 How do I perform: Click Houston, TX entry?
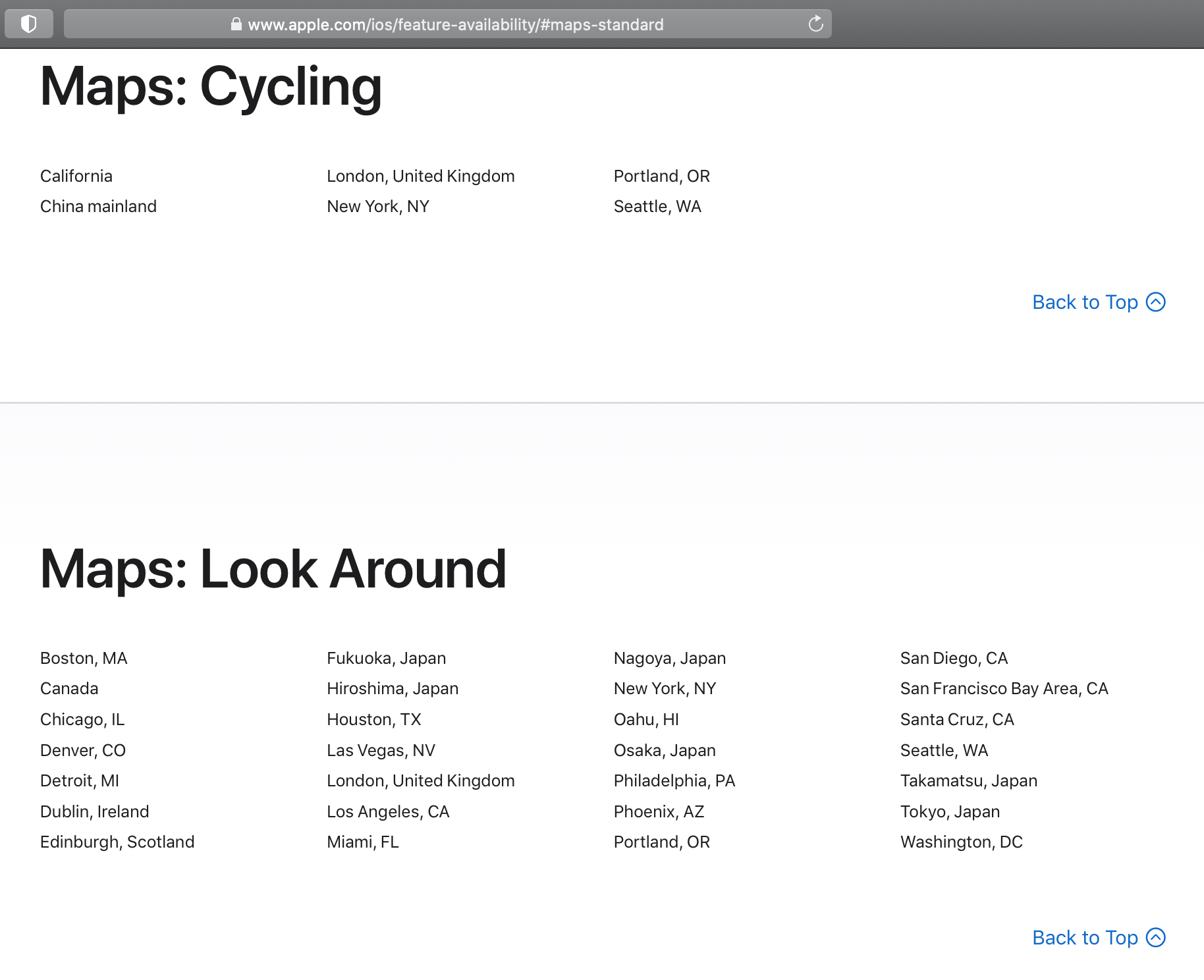click(x=374, y=720)
